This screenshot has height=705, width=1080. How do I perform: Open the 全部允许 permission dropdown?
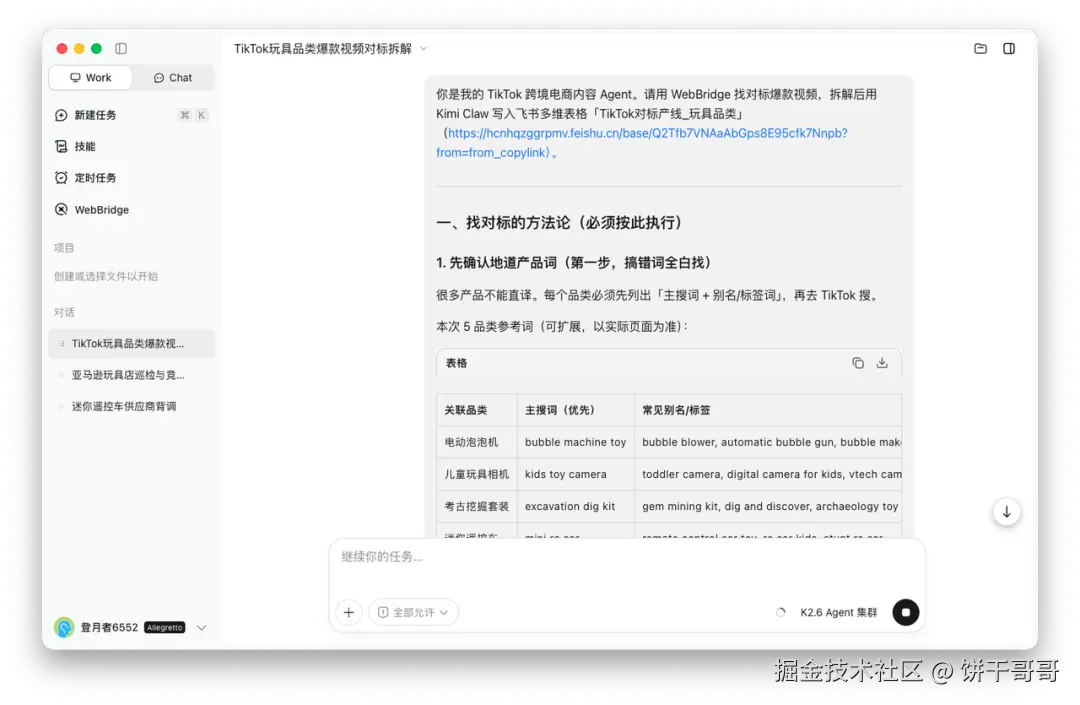(x=413, y=612)
